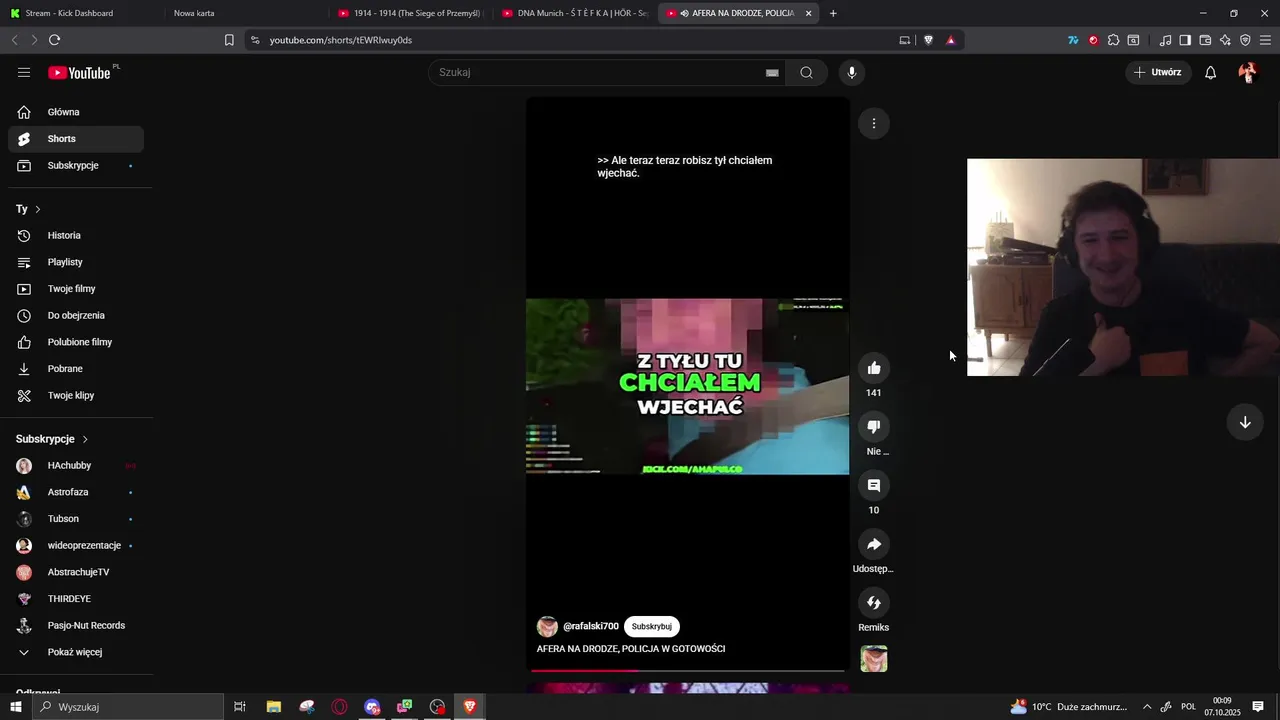Toggle the browser sidebar panel

(x=1185, y=40)
